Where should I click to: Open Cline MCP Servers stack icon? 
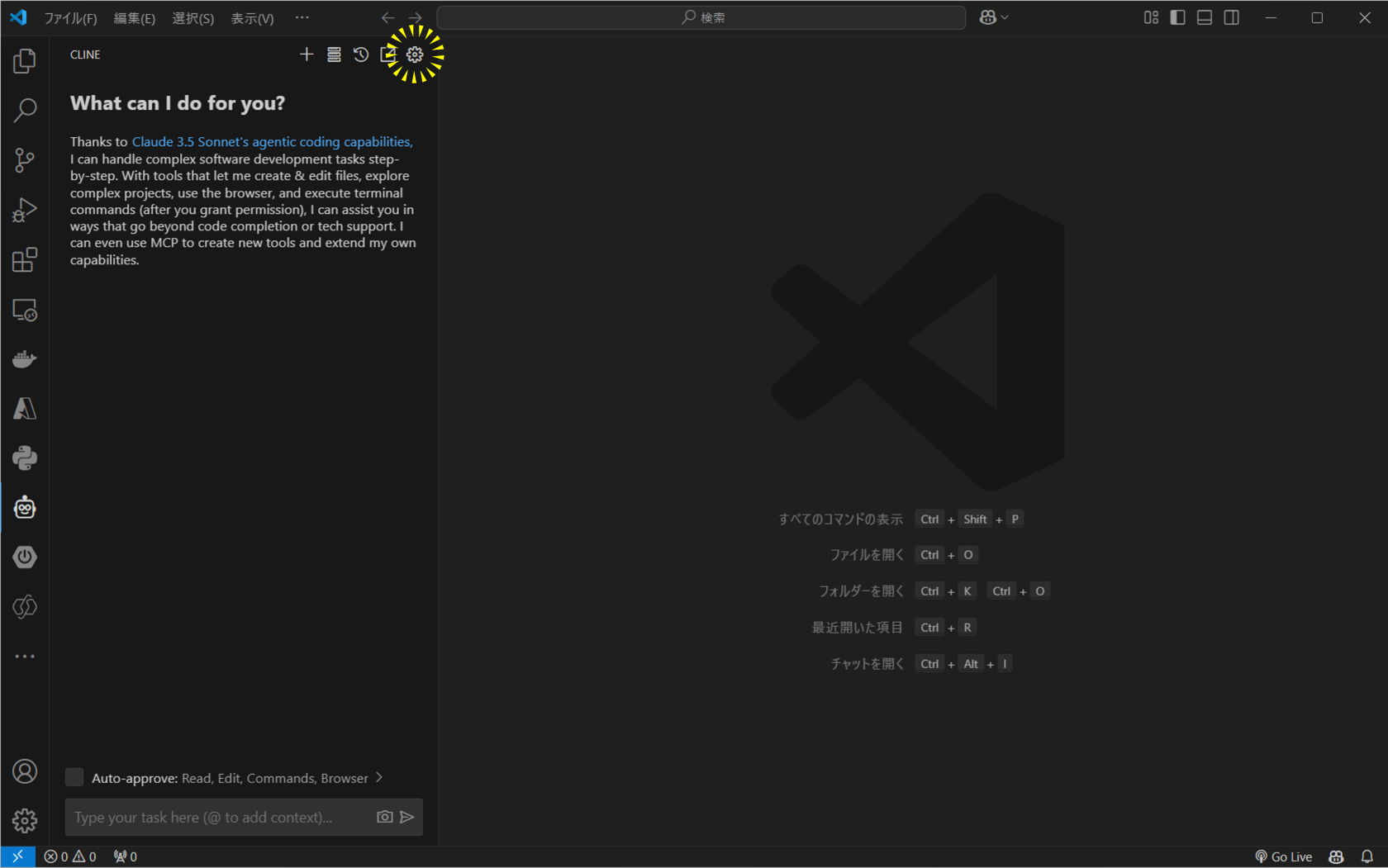334,55
